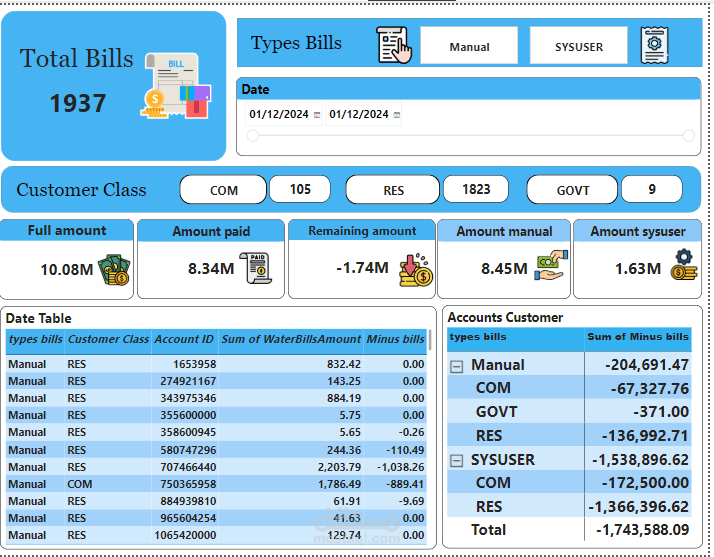Select the GOVT customer class slicer
The width and height of the screenshot is (714, 557).
click(x=572, y=189)
